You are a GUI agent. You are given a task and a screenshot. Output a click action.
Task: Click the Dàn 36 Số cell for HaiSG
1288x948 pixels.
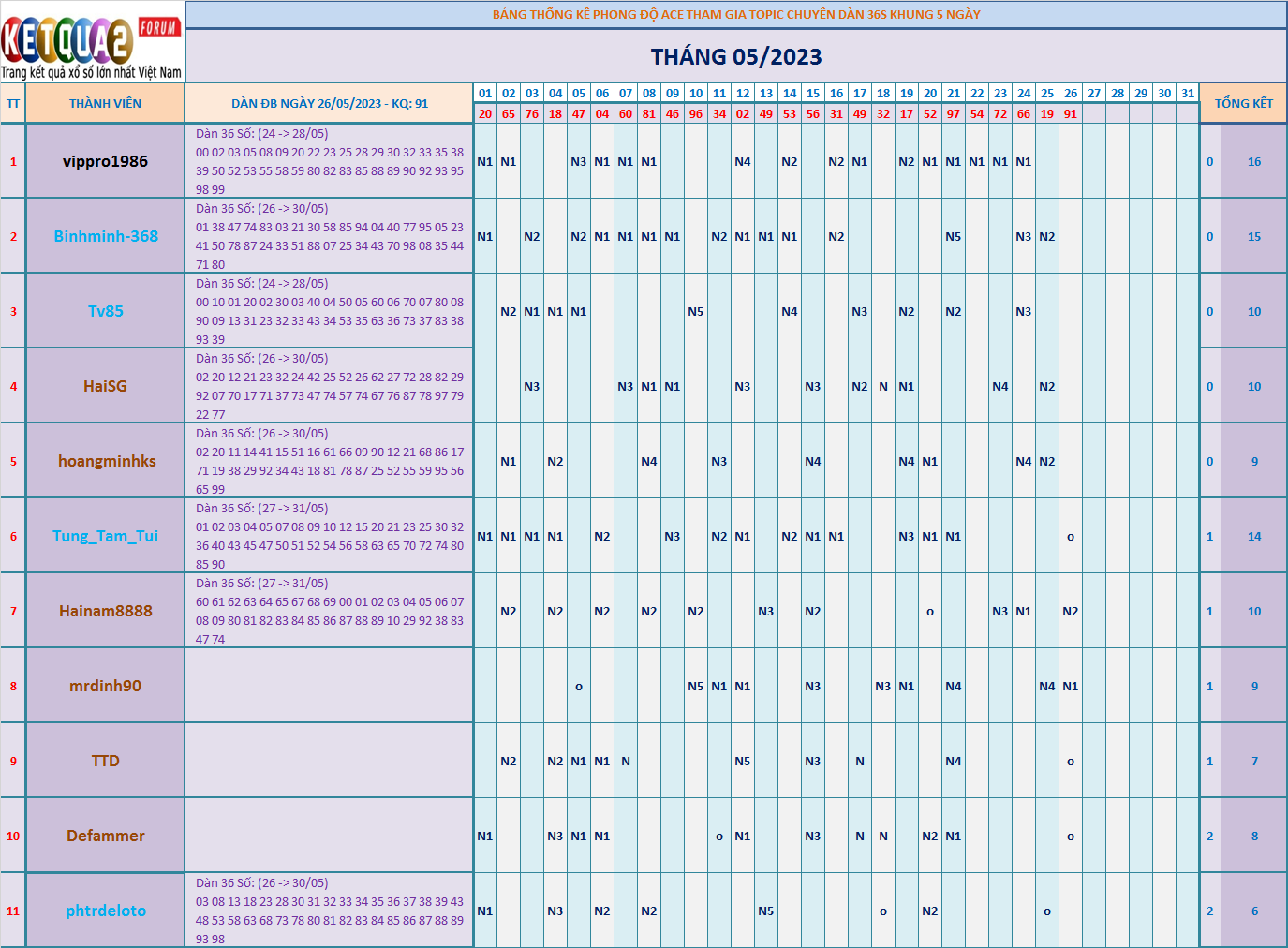330,386
